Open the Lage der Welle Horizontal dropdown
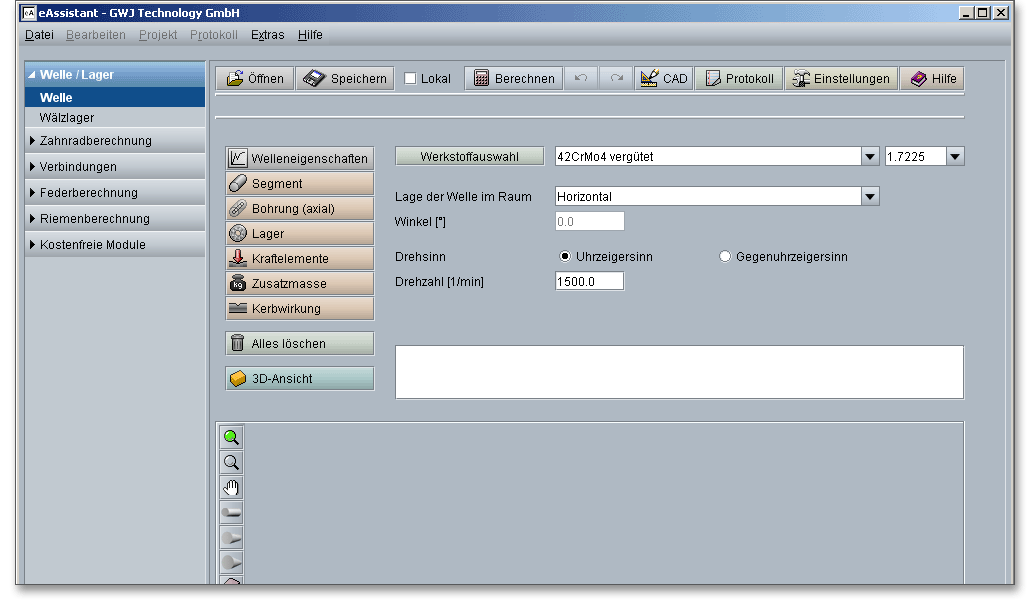This screenshot has width=1030, height=600. click(869, 197)
